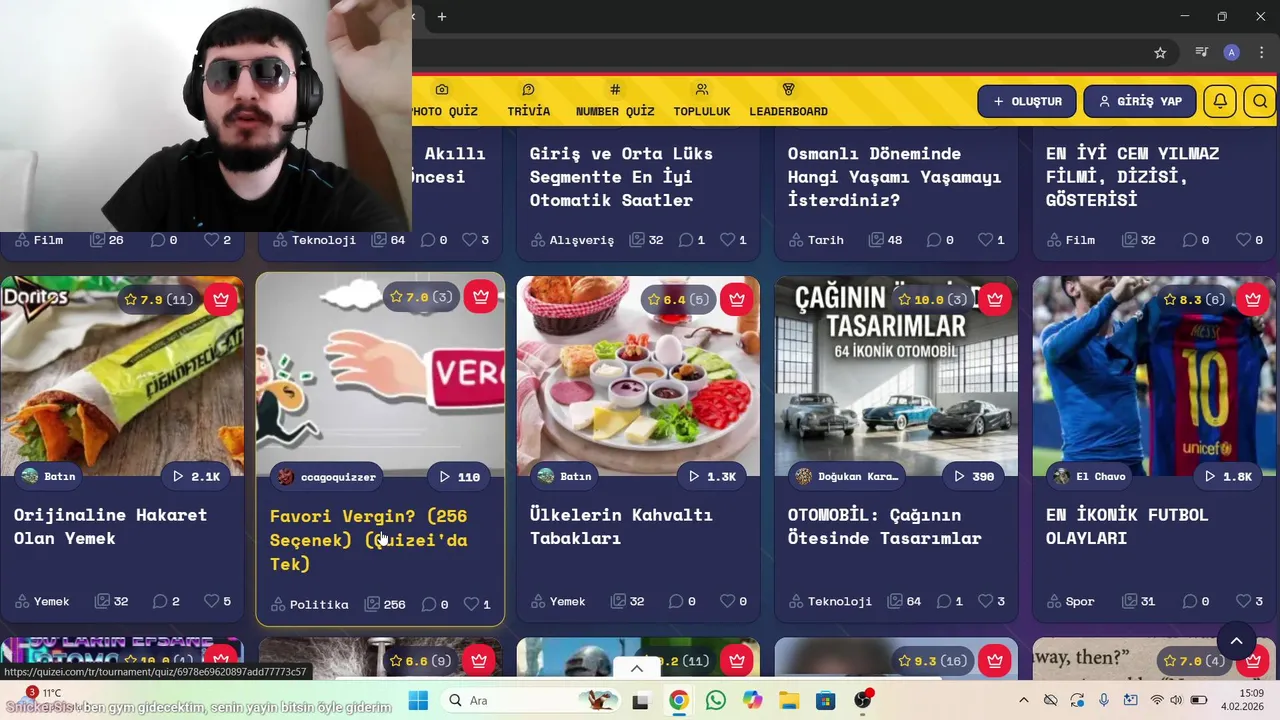Viewport: 1280px width, 720px height.
Task: Click crown icon on Messi quiz card
Action: coord(1253,298)
